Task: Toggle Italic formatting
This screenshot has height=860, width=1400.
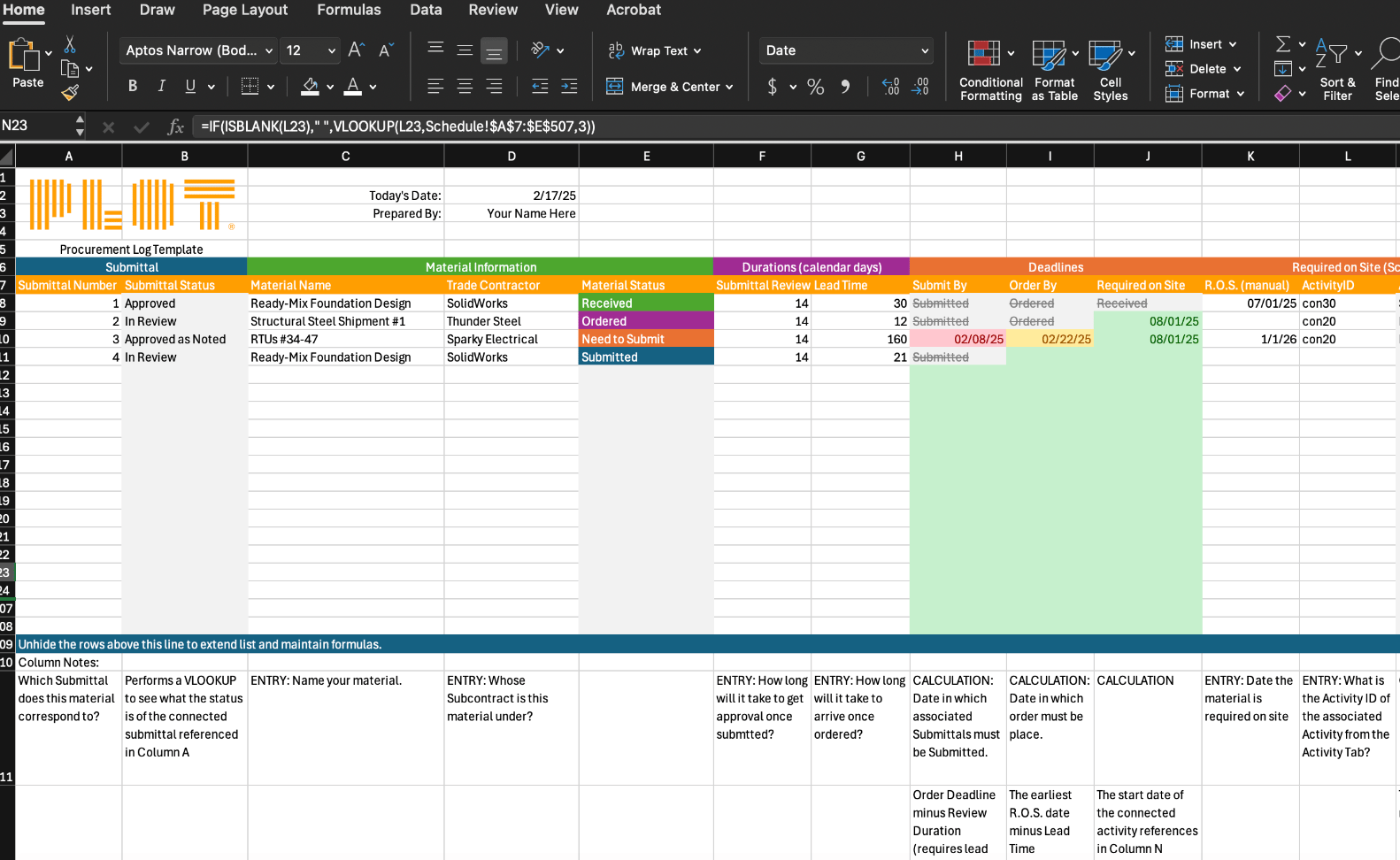Action: coord(161,87)
